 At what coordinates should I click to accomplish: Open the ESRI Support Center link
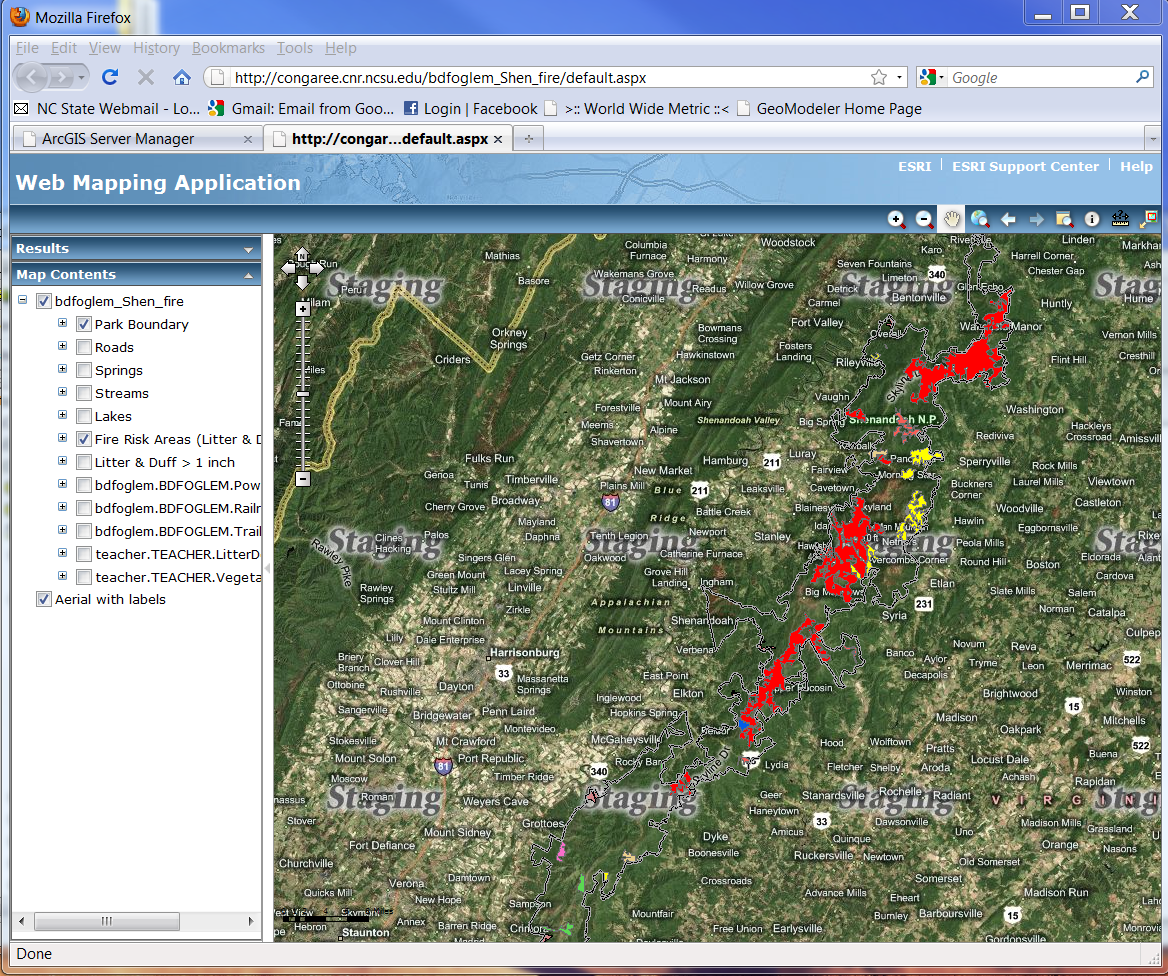pyautogui.click(x=1025, y=167)
